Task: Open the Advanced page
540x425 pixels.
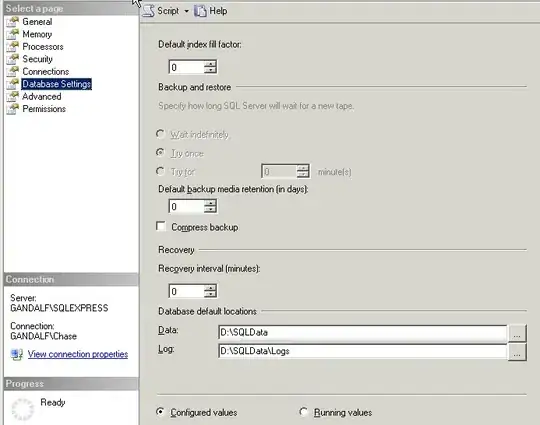Action: 42,96
